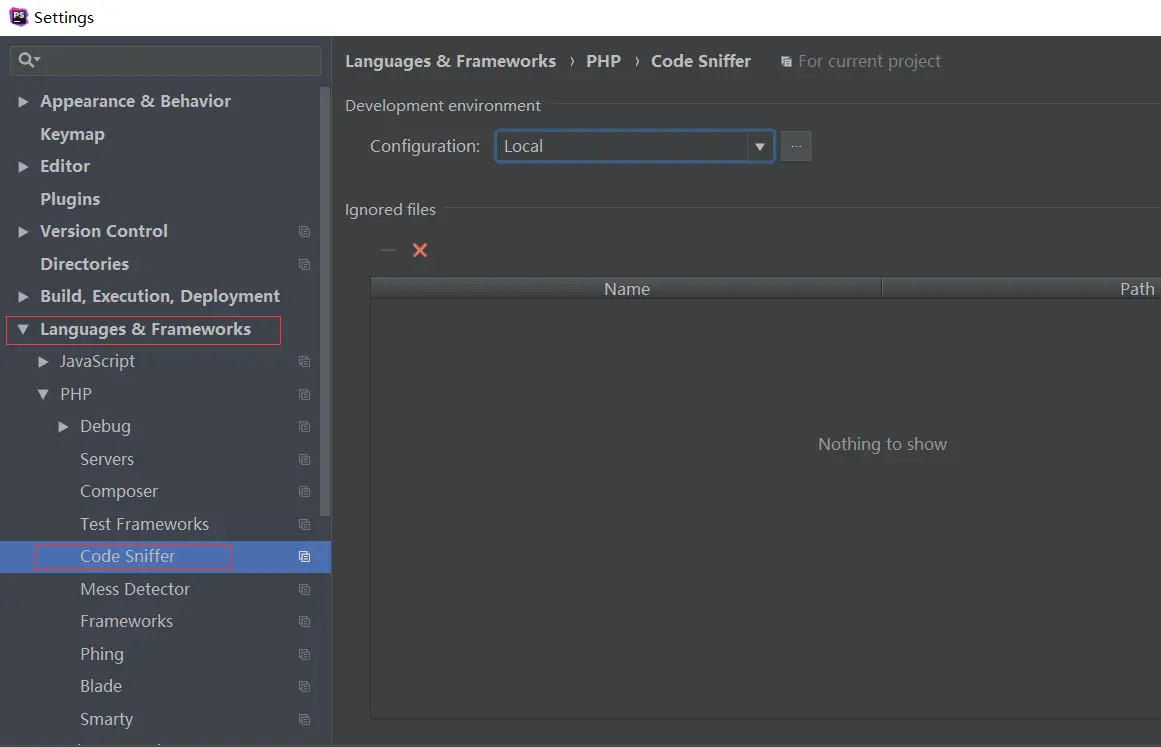The height and width of the screenshot is (747, 1161).
Task: Click project-level icon next to Composer
Action: [x=304, y=492]
